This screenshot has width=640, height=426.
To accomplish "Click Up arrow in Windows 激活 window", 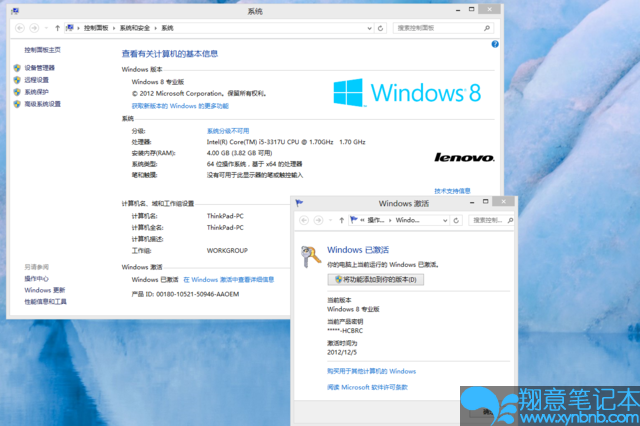I will pyautogui.click(x=342, y=220).
